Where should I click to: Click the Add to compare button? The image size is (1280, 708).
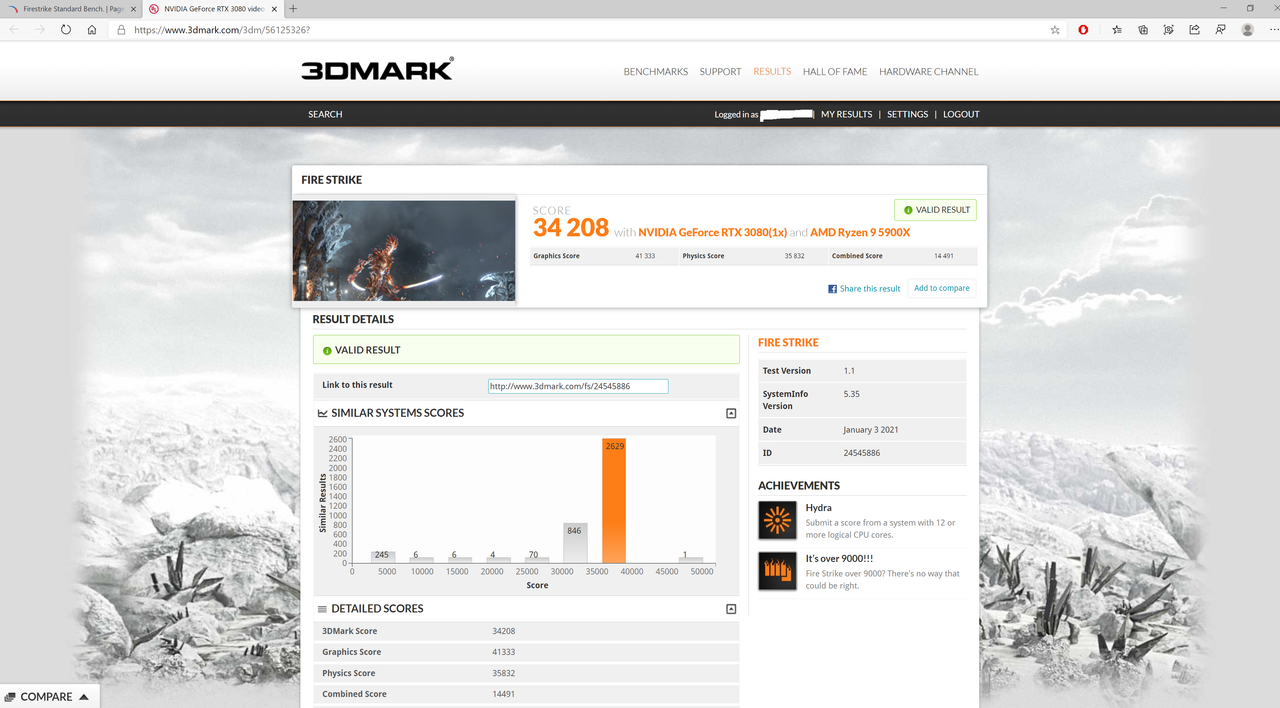[942, 288]
